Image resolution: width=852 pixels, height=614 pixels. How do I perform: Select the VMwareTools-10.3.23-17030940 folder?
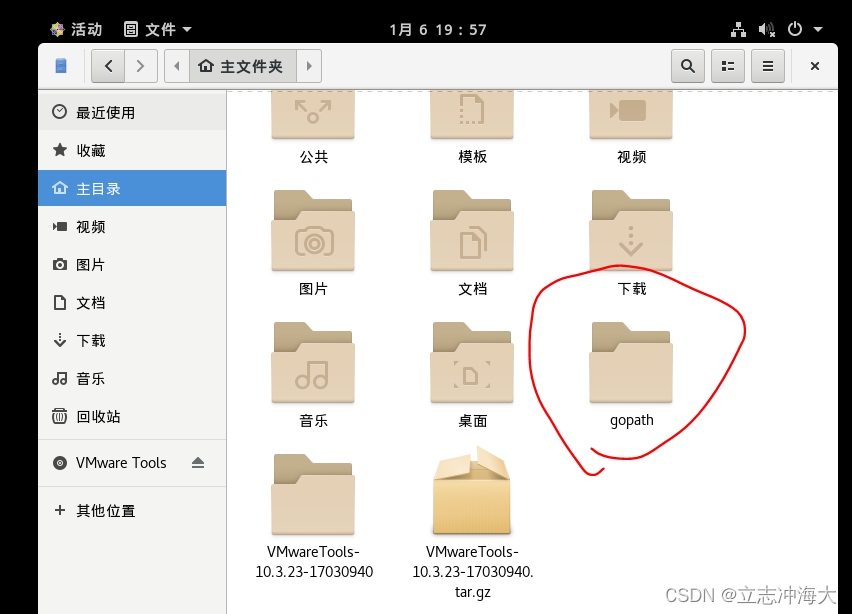(x=313, y=494)
